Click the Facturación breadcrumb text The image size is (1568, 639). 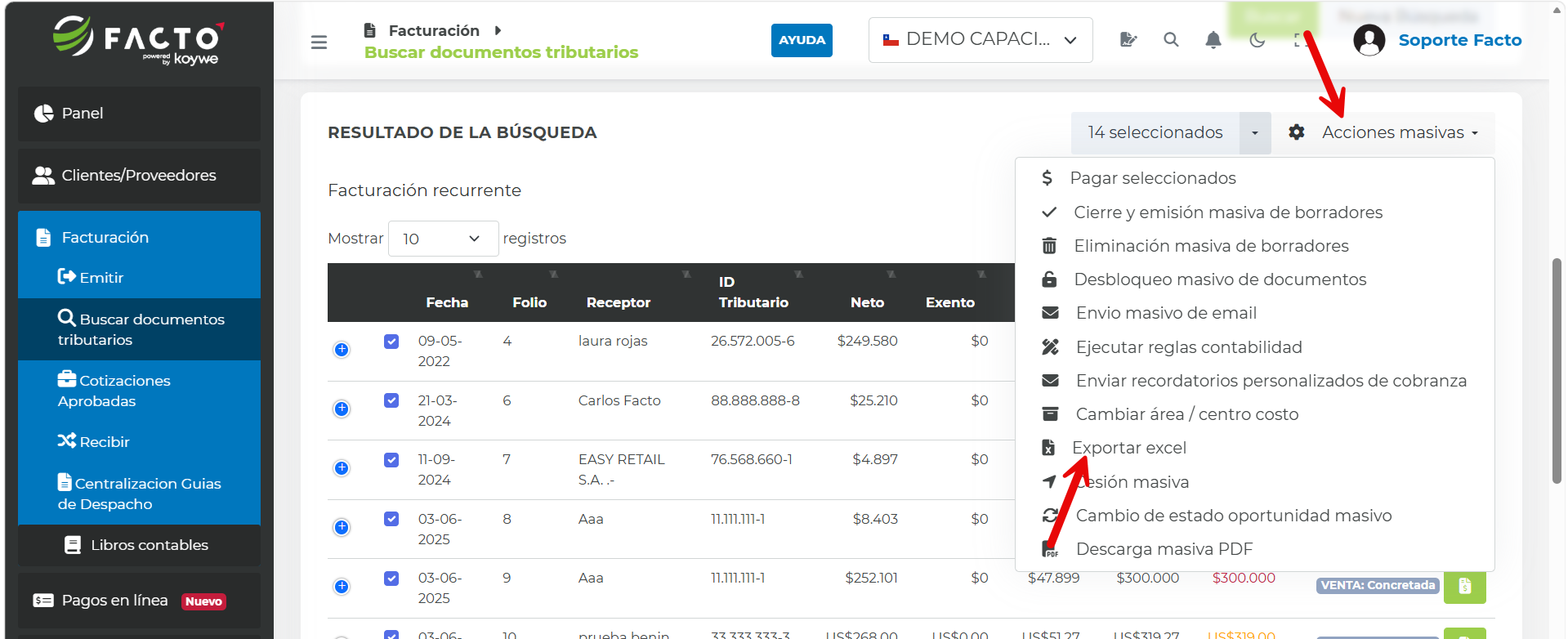[434, 30]
